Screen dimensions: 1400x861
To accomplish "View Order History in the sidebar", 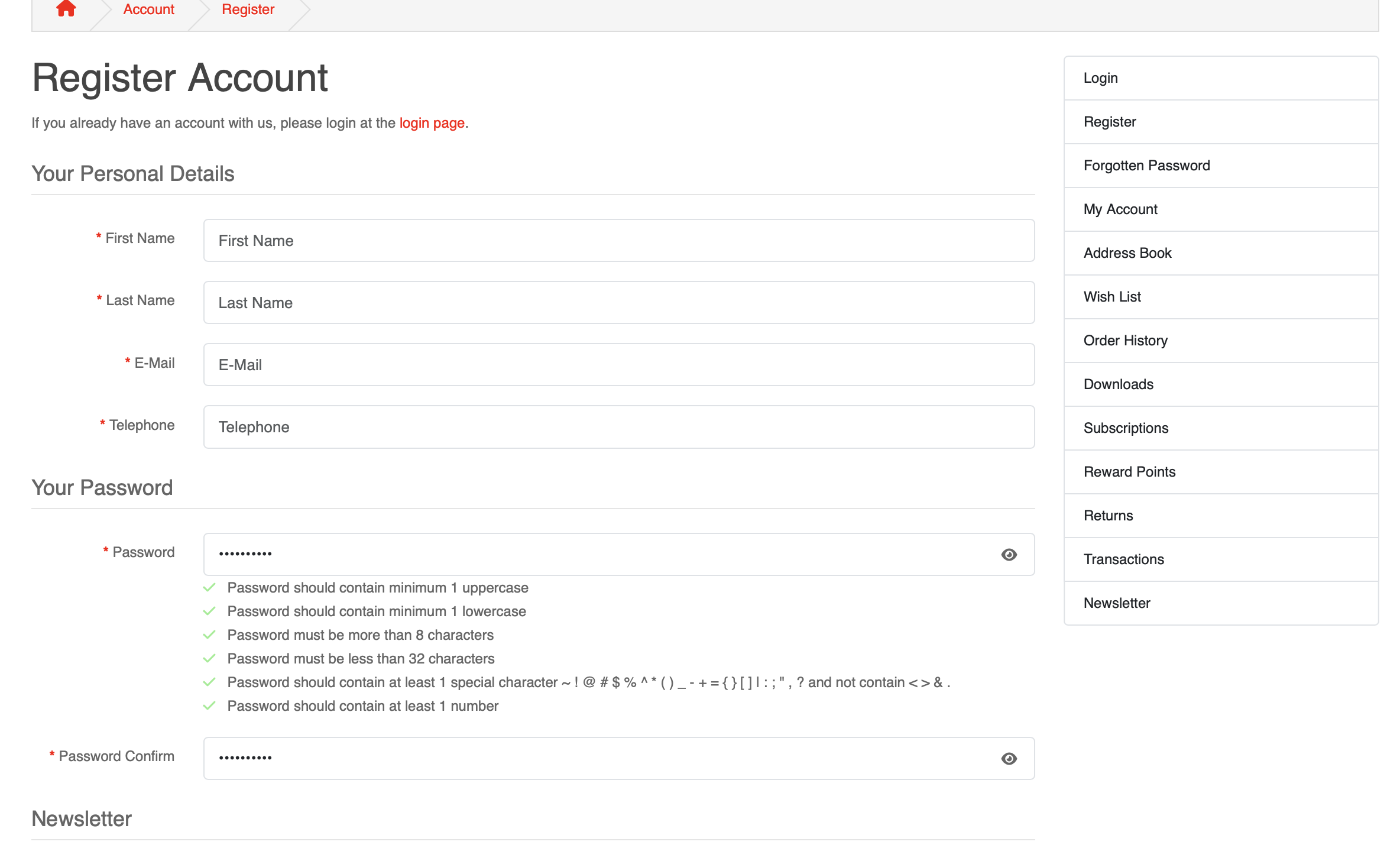I will pos(1221,341).
